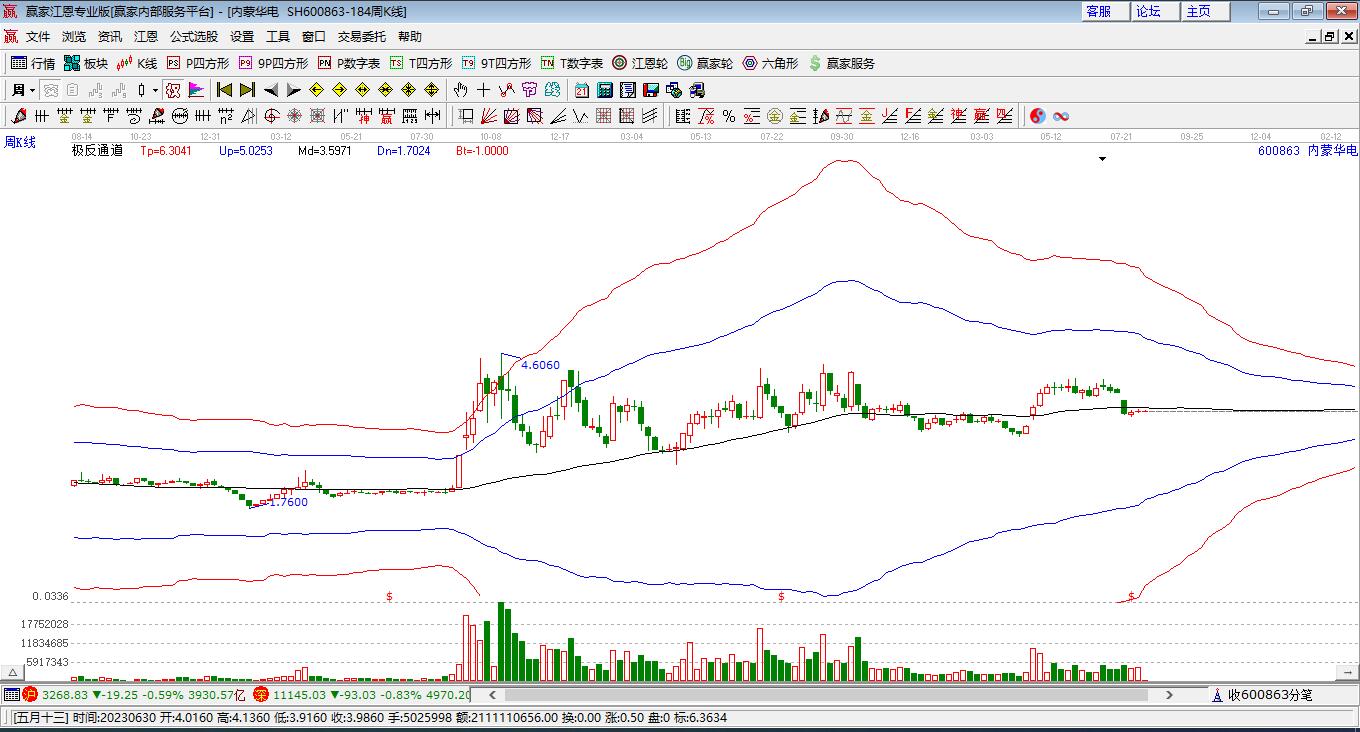Open the 工具 menu
This screenshot has height=732, width=1360.
pos(278,37)
